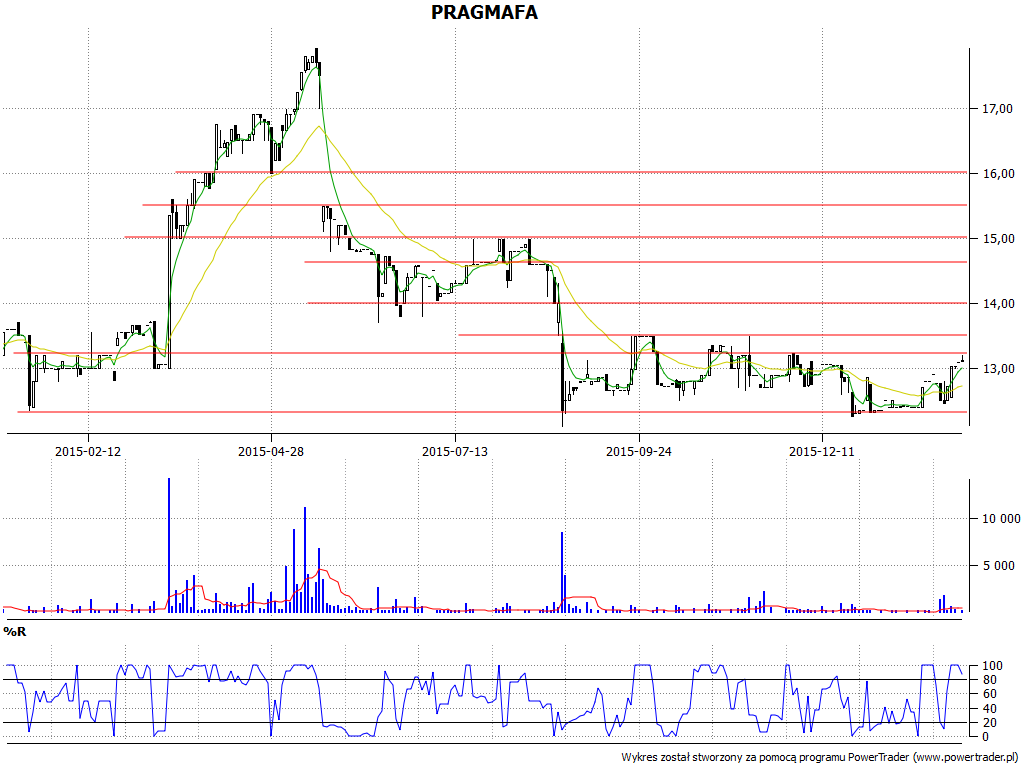Click the 40 level on %R axis
The image size is (1024, 768).
pos(989,709)
